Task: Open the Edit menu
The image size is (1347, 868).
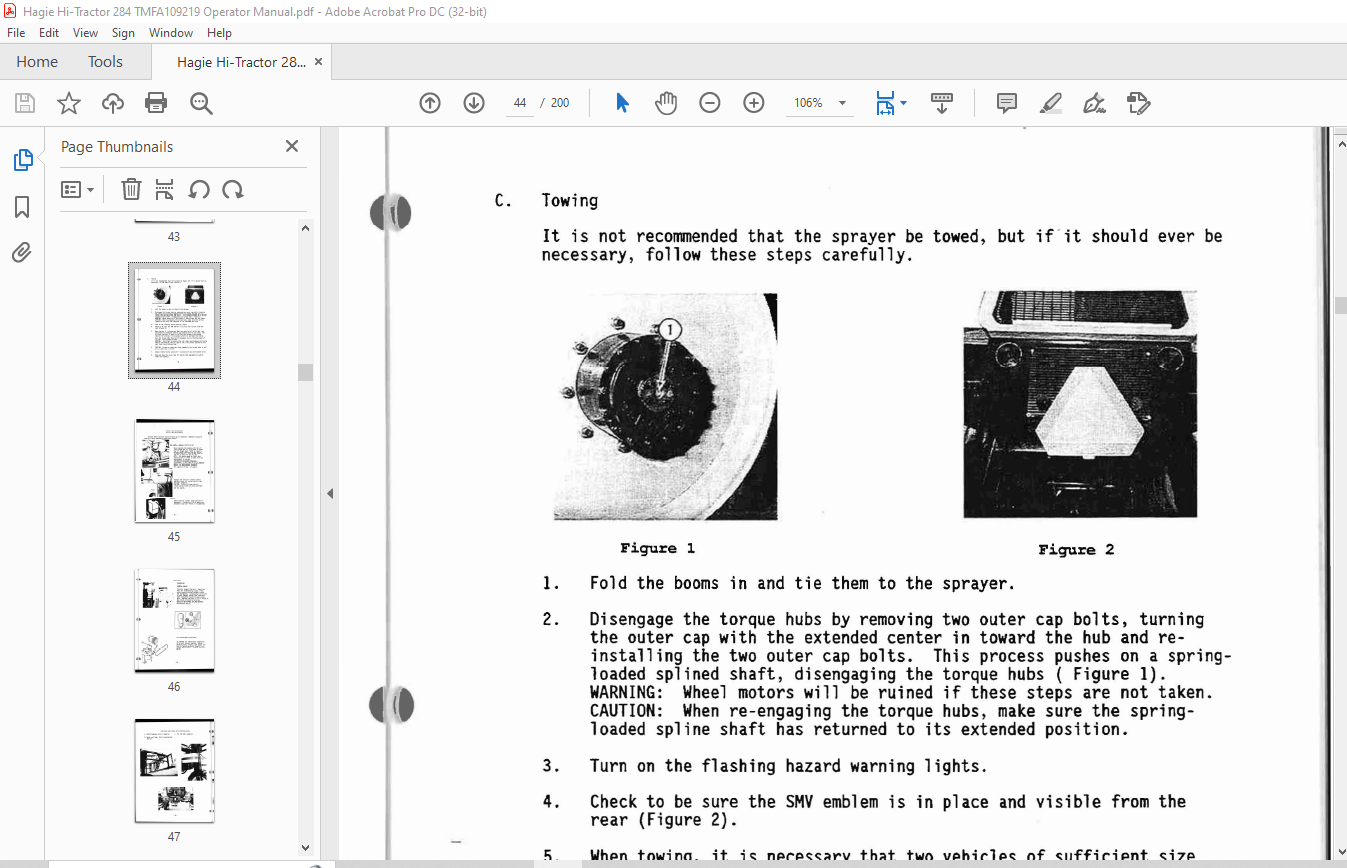Action: pos(49,33)
